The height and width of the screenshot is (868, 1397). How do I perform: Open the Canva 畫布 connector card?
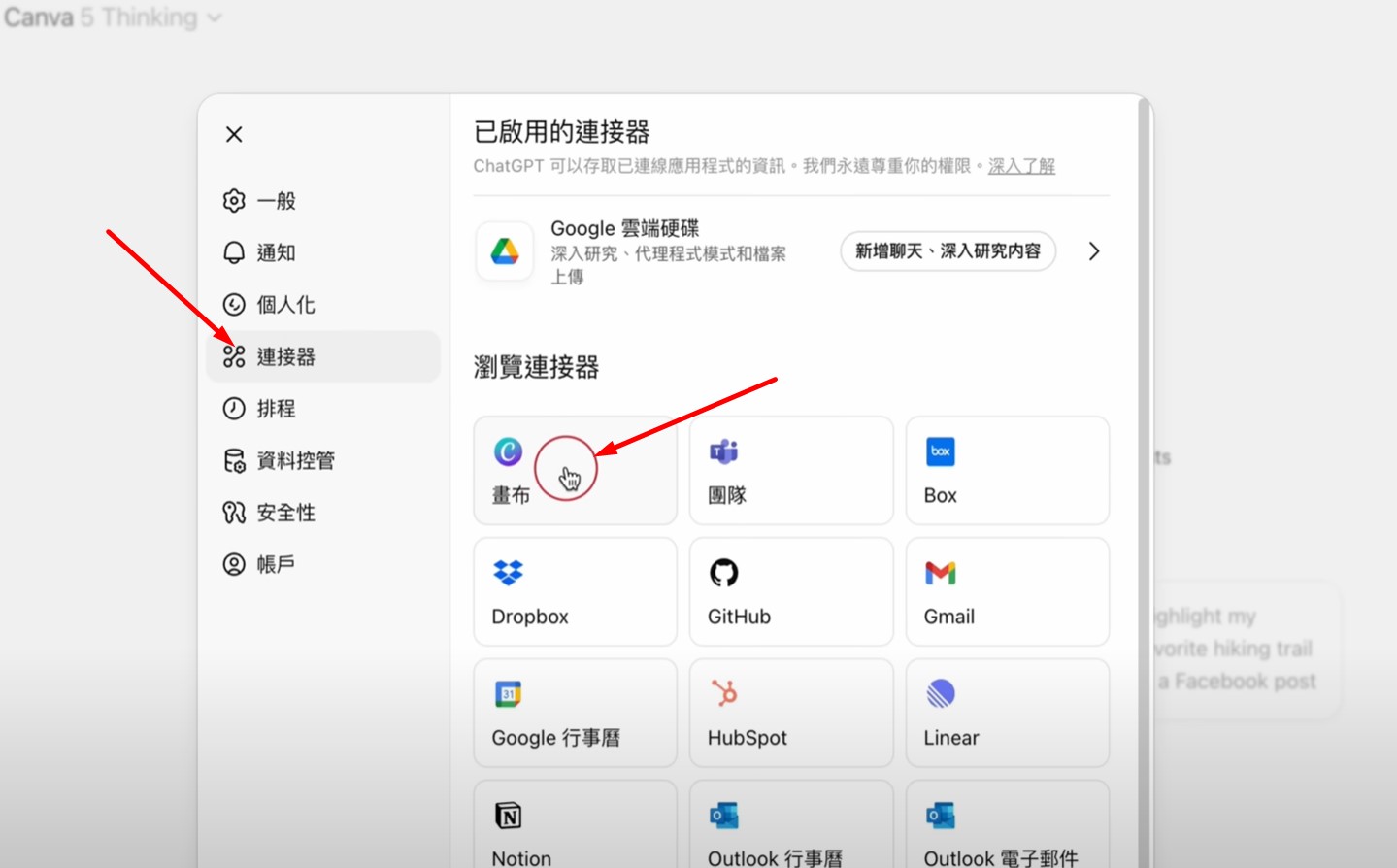575,471
